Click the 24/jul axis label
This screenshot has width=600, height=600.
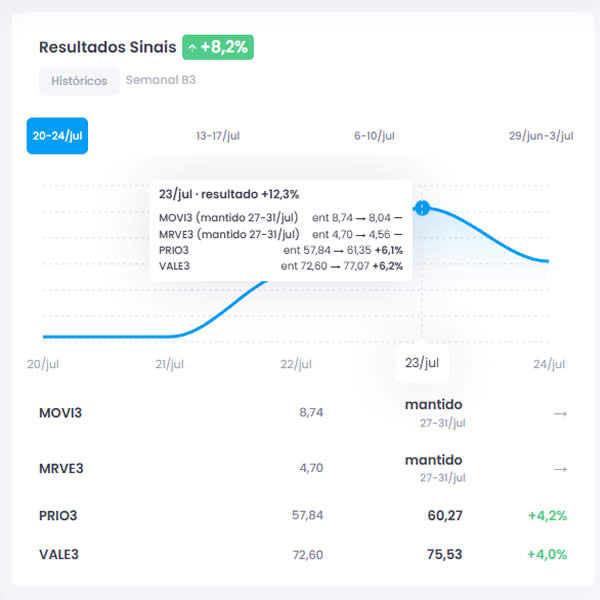click(549, 364)
